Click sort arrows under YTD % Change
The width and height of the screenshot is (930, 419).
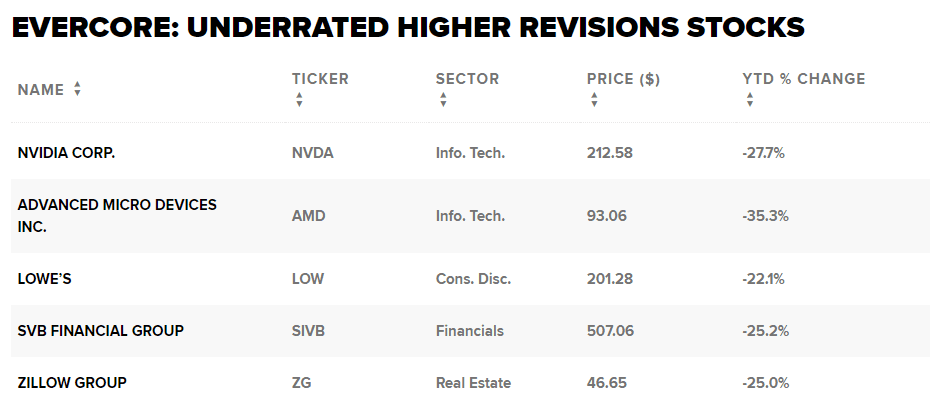[749, 100]
